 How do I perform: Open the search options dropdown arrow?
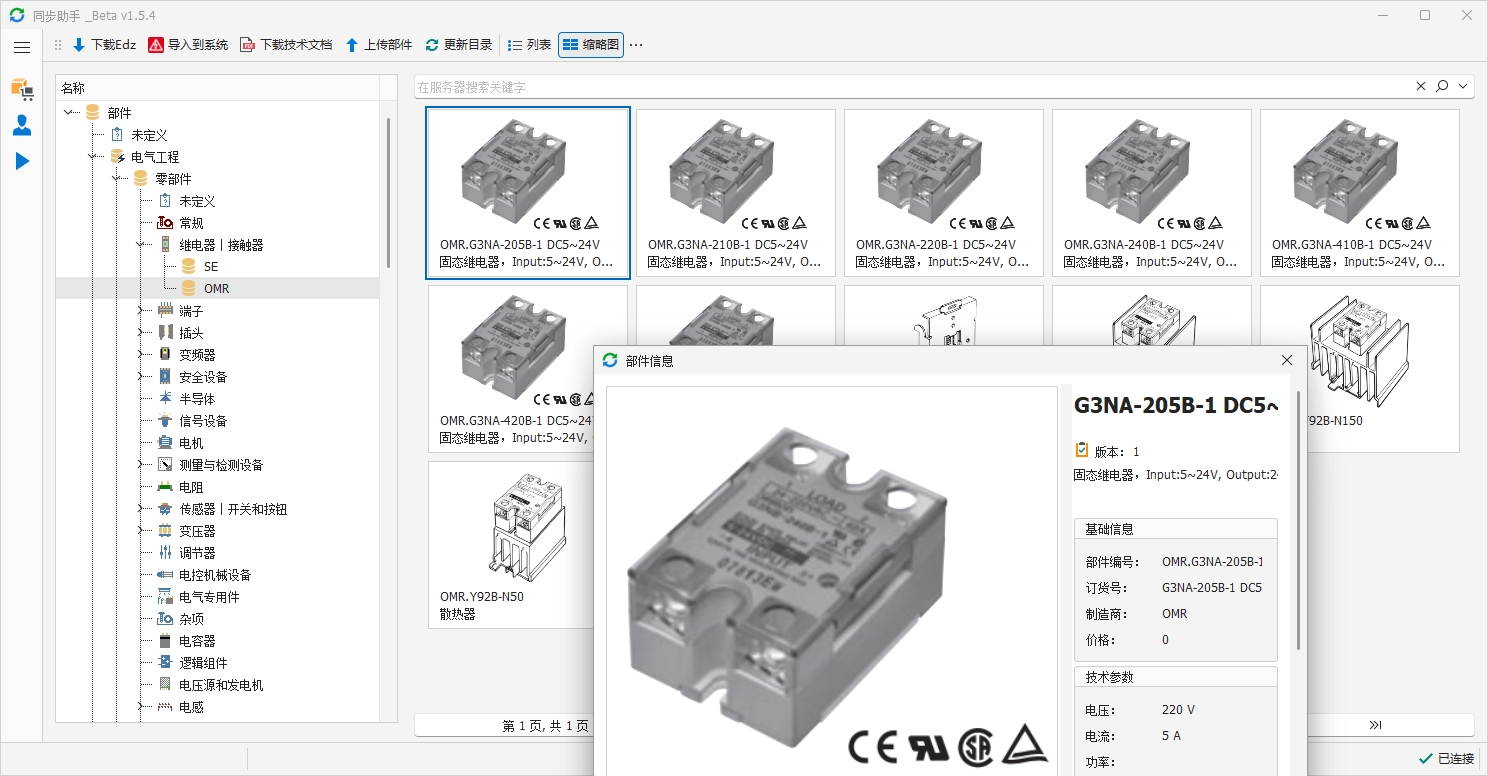(x=1464, y=87)
